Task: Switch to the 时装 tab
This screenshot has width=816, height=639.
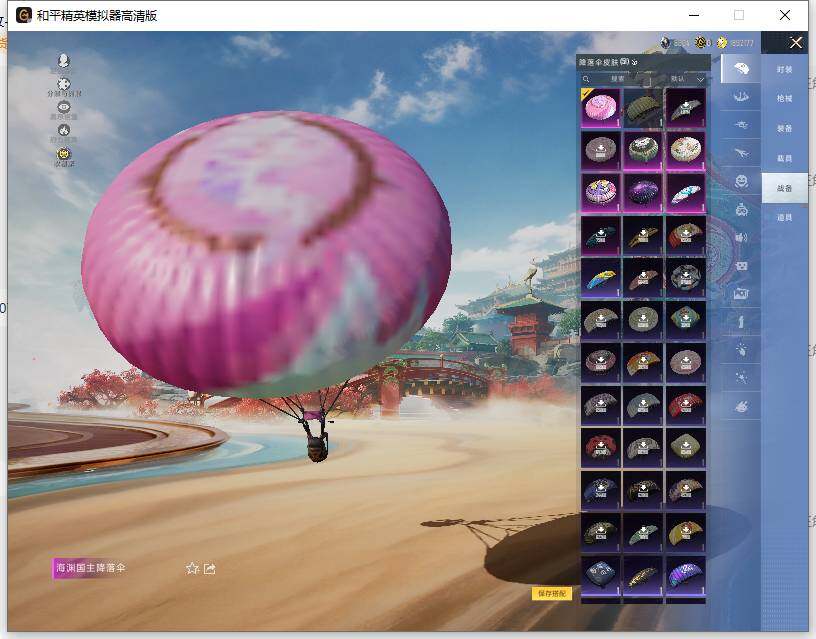Action: click(784, 70)
